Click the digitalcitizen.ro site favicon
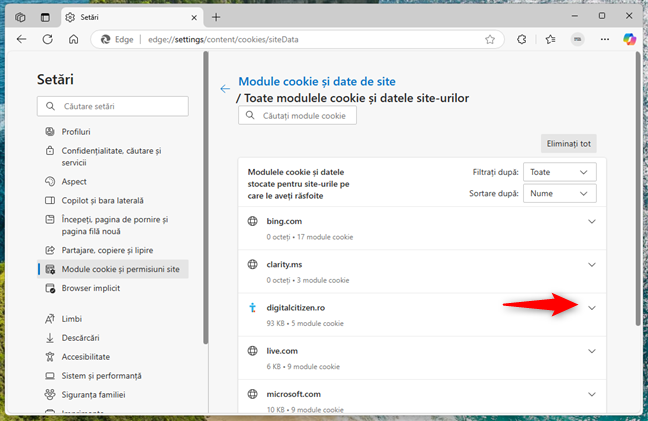 point(253,307)
